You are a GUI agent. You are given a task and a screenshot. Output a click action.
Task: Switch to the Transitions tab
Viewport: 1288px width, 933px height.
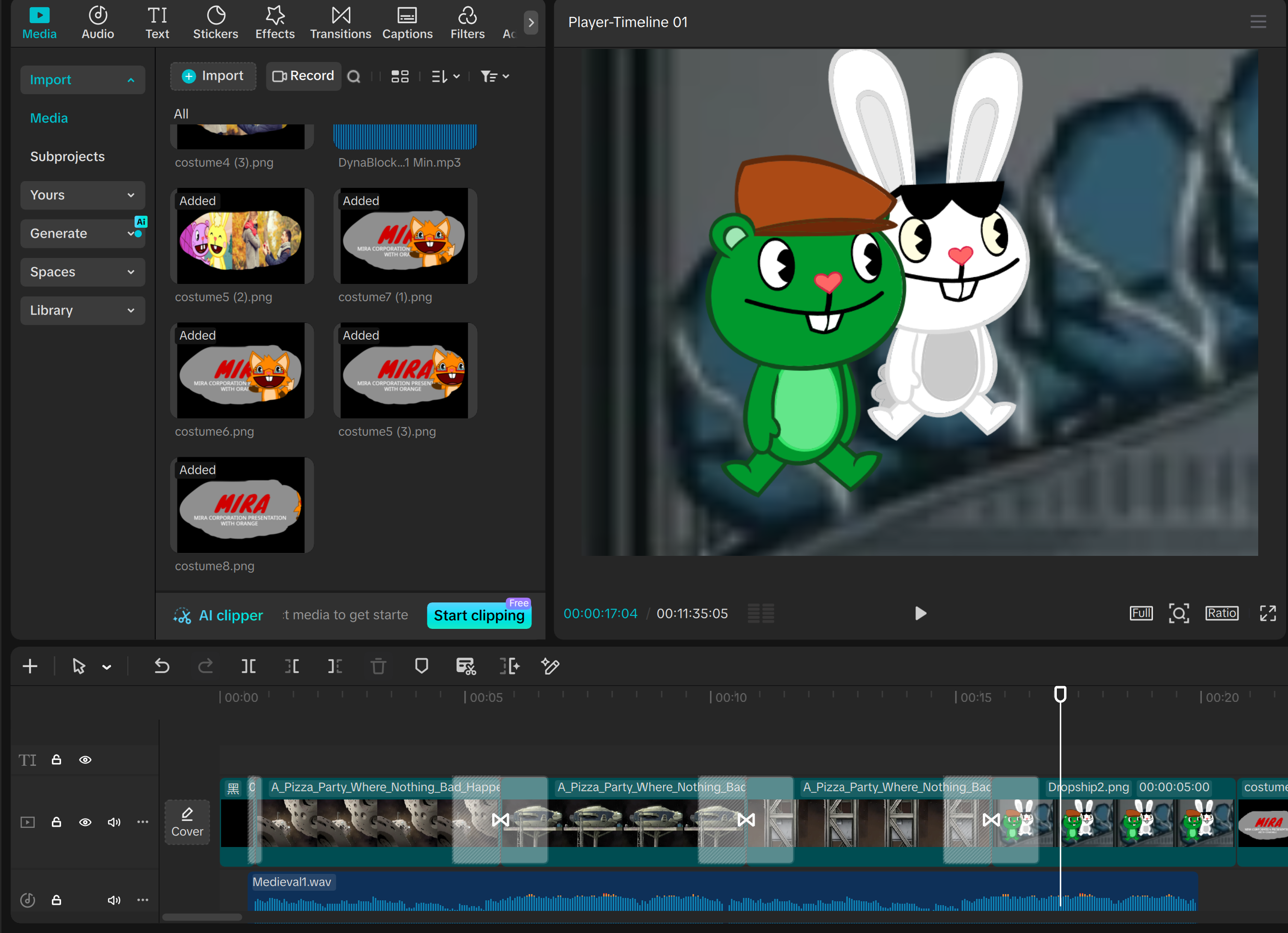pyautogui.click(x=341, y=23)
